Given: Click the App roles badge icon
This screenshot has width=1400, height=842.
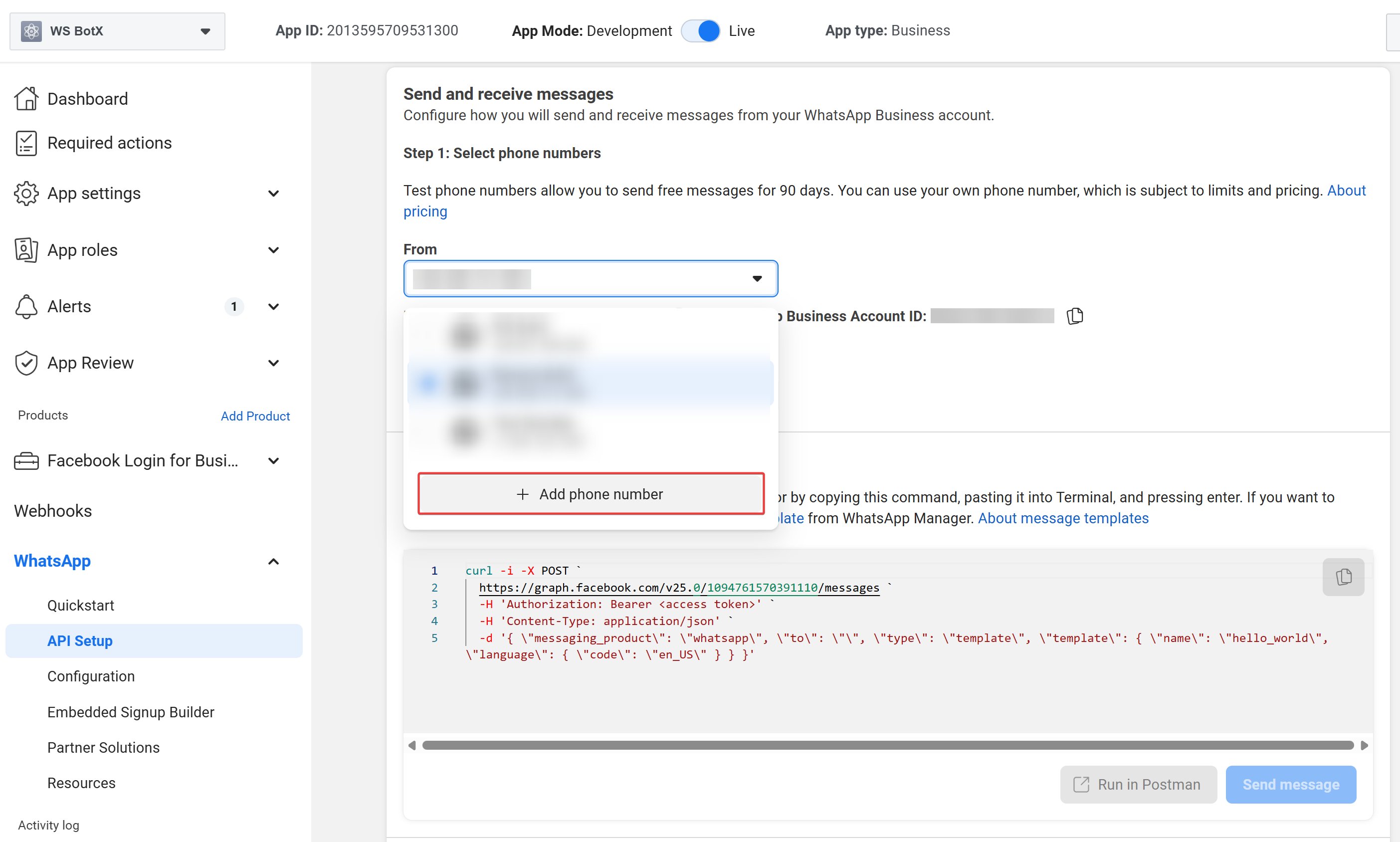Looking at the screenshot, I should click(26, 250).
